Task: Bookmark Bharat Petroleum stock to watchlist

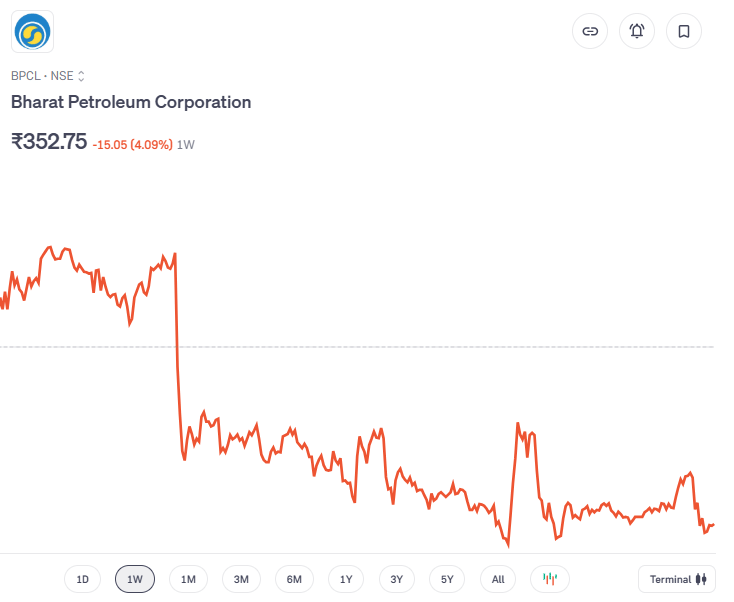Action: coord(684,31)
